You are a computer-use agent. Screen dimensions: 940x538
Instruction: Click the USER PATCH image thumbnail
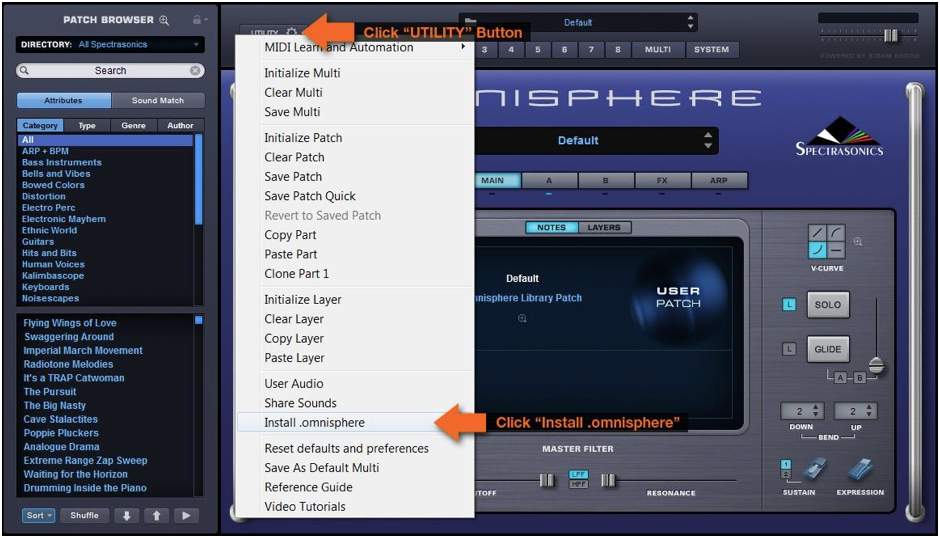(x=678, y=297)
